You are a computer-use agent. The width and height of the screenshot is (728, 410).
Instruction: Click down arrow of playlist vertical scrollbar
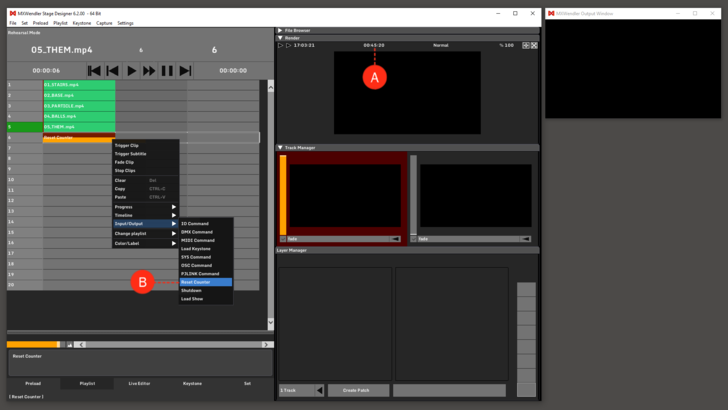click(271, 322)
